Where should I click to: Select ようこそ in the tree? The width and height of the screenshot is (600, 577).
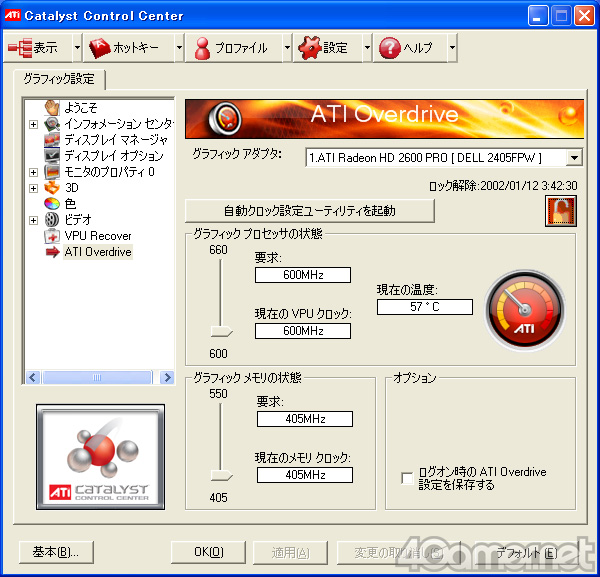tap(81, 108)
